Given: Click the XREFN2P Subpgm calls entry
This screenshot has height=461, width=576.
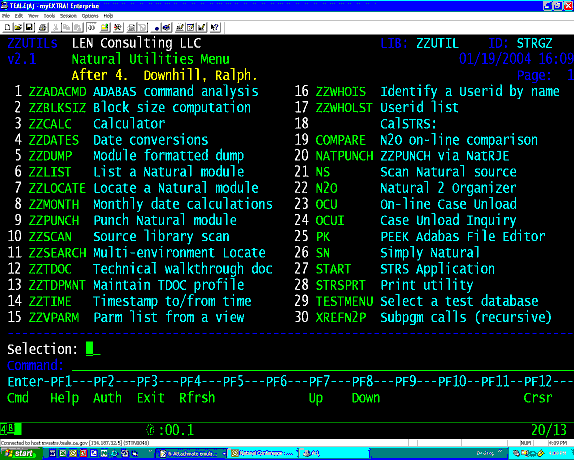Looking at the screenshot, I should click(423, 317).
